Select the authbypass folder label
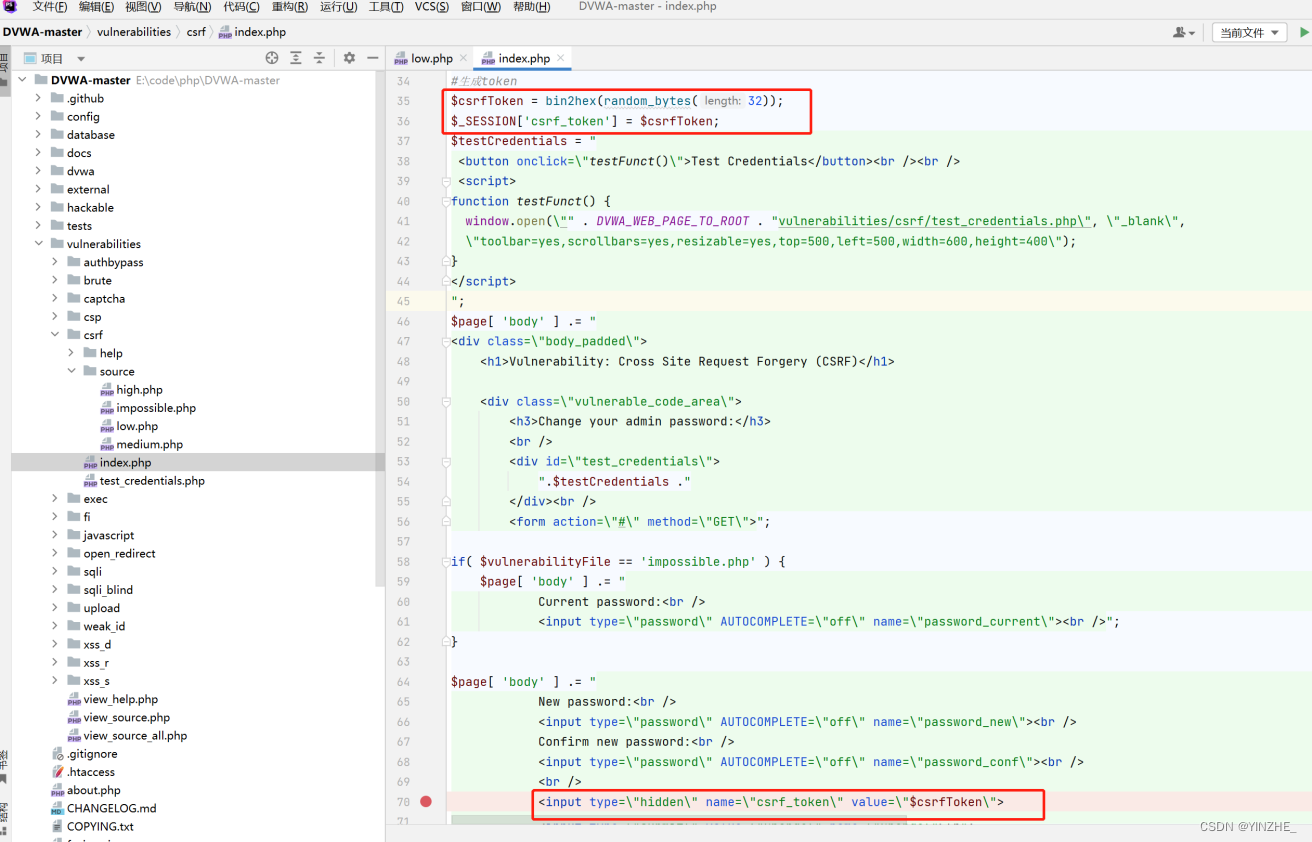Screen dimensions: 1312x842 pyautogui.click(x=113, y=262)
